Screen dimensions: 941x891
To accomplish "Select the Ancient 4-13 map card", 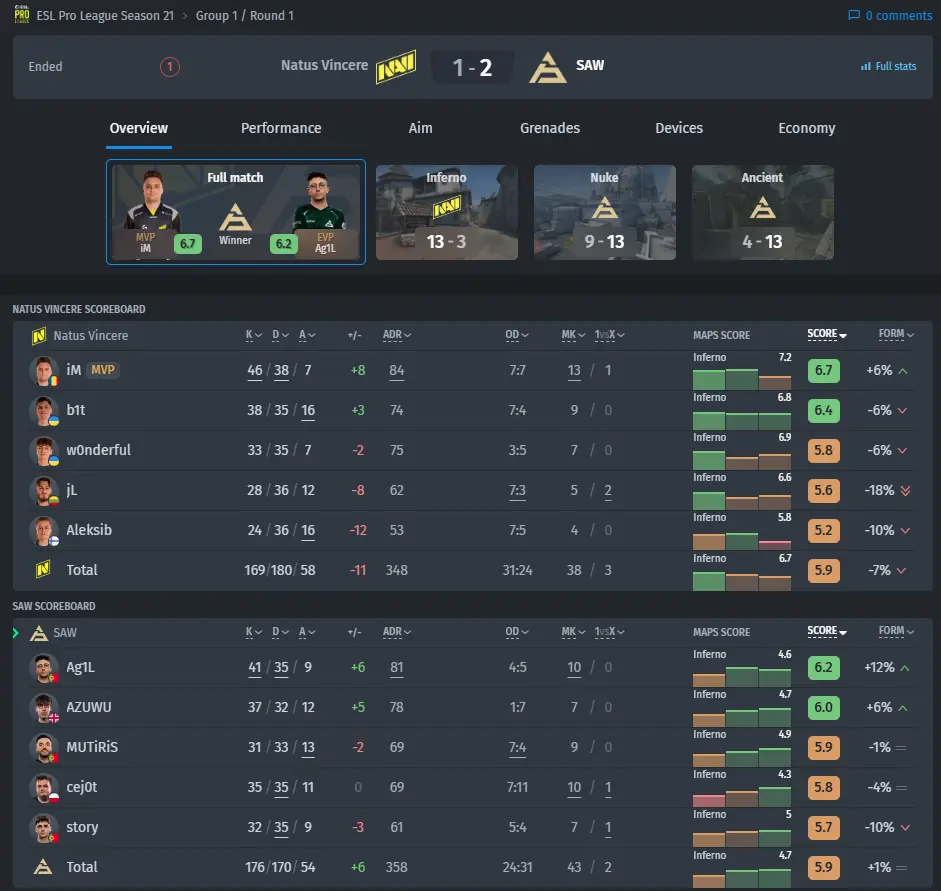I will [x=763, y=212].
